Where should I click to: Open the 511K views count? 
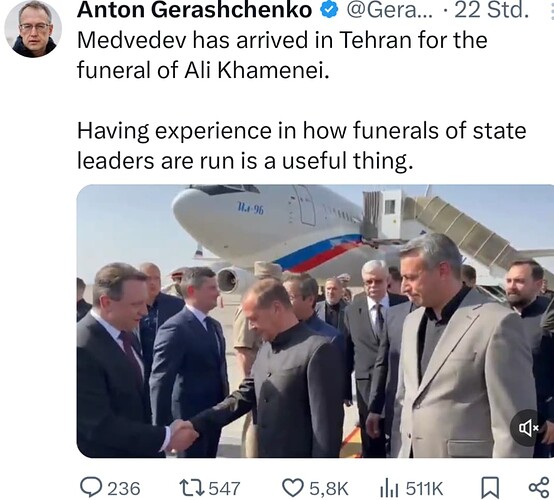click(x=424, y=489)
